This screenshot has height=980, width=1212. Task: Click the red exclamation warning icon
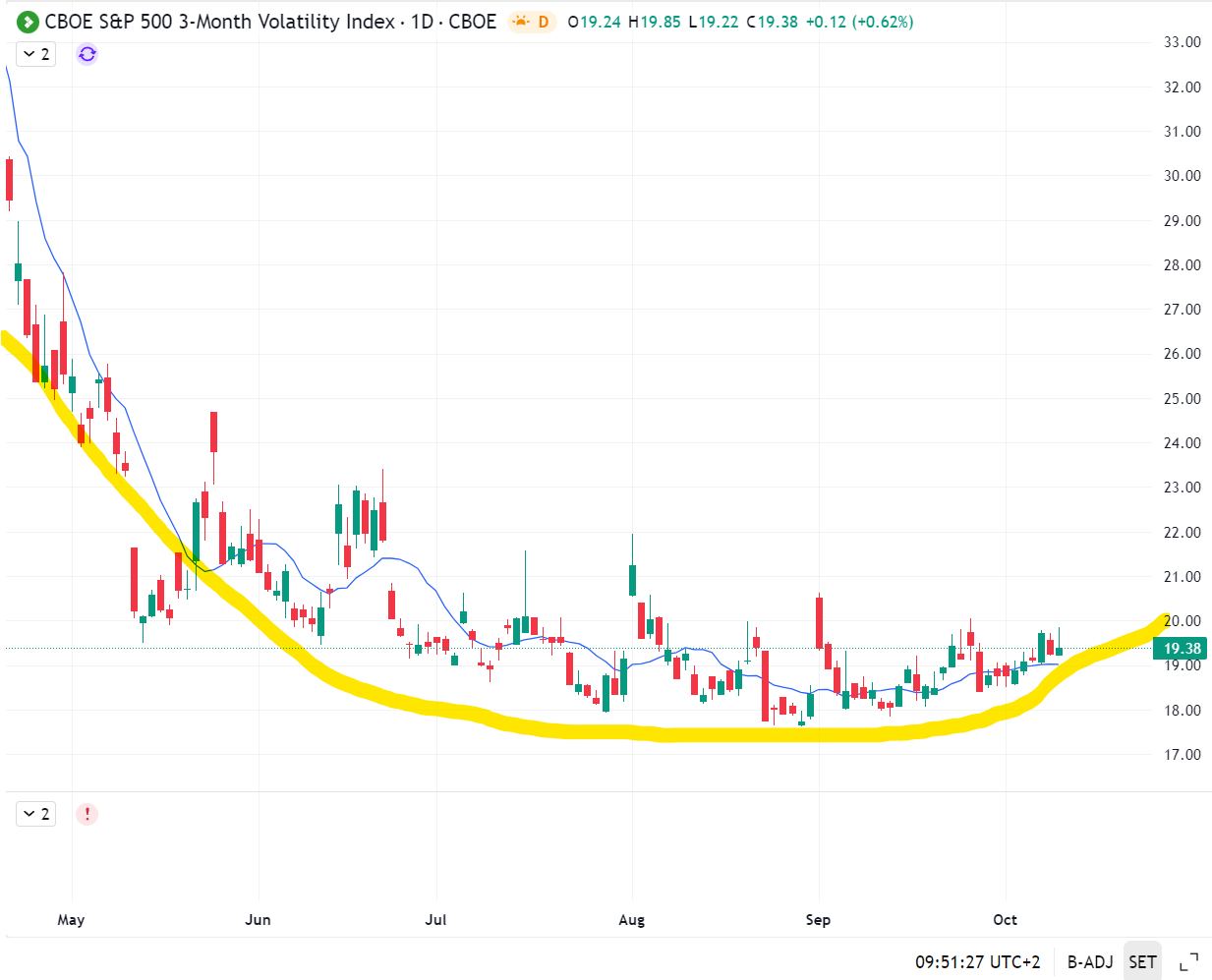click(x=87, y=814)
